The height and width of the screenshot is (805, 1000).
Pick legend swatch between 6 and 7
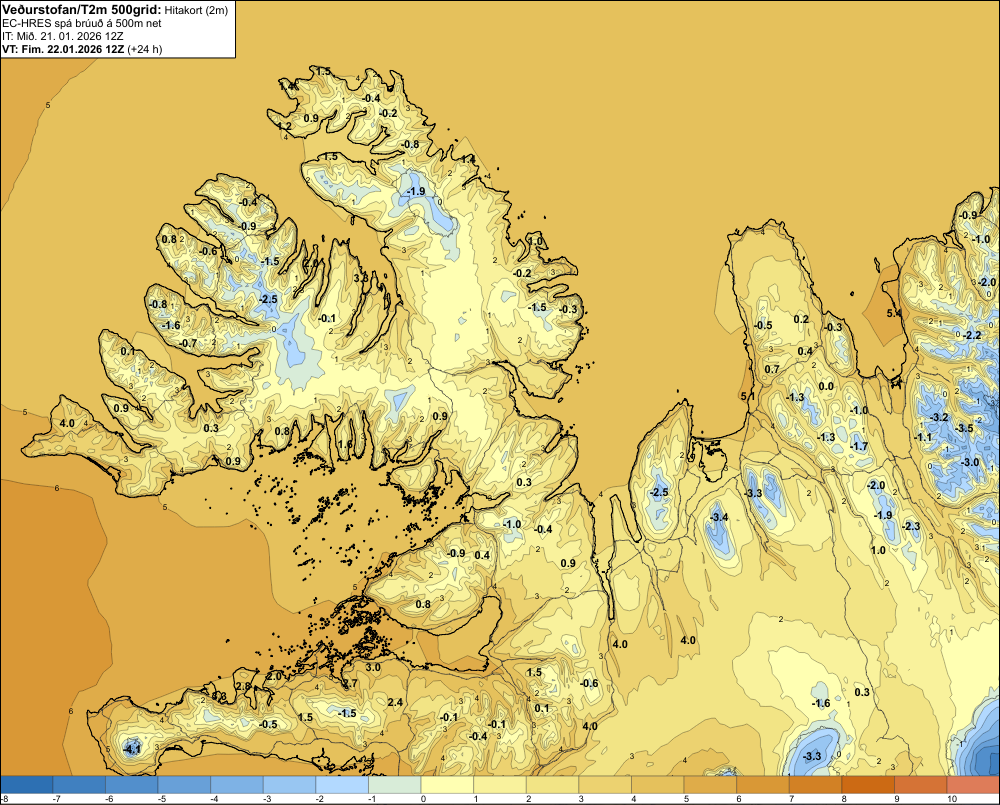click(x=762, y=784)
